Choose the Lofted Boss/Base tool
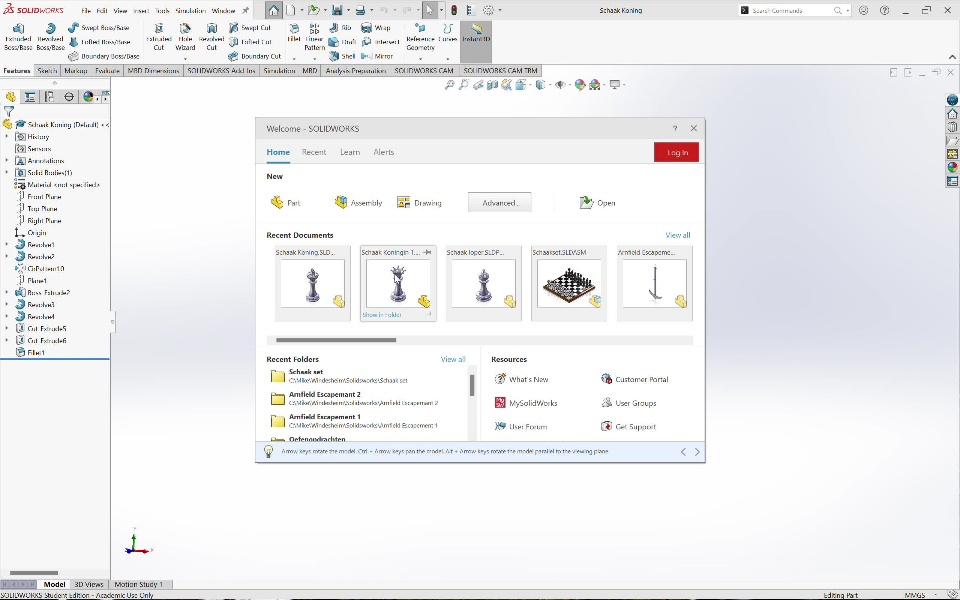The height and width of the screenshot is (600, 960). coord(99,42)
